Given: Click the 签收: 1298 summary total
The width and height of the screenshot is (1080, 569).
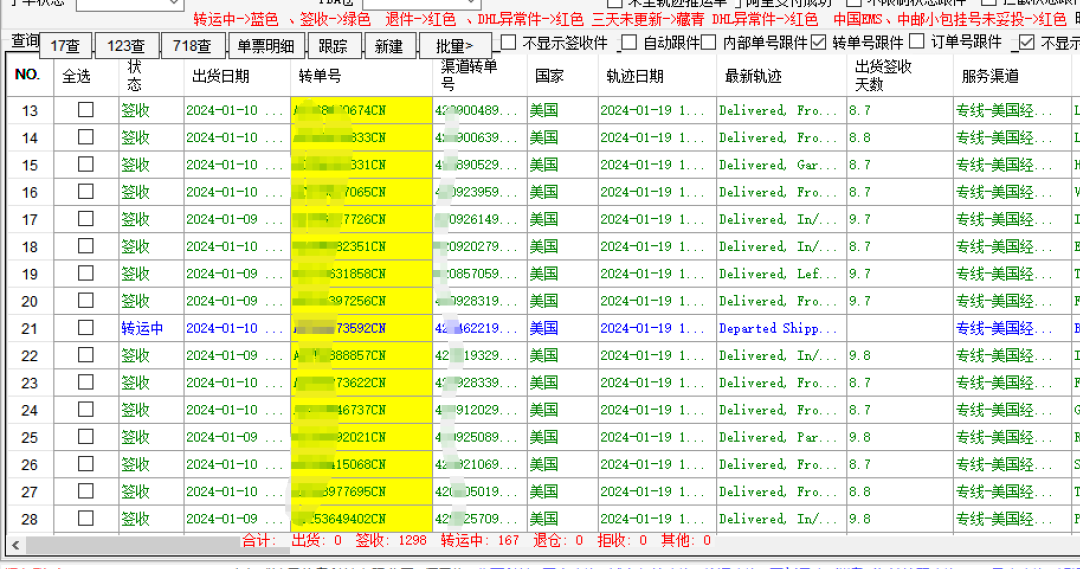Looking at the screenshot, I should pos(391,541).
